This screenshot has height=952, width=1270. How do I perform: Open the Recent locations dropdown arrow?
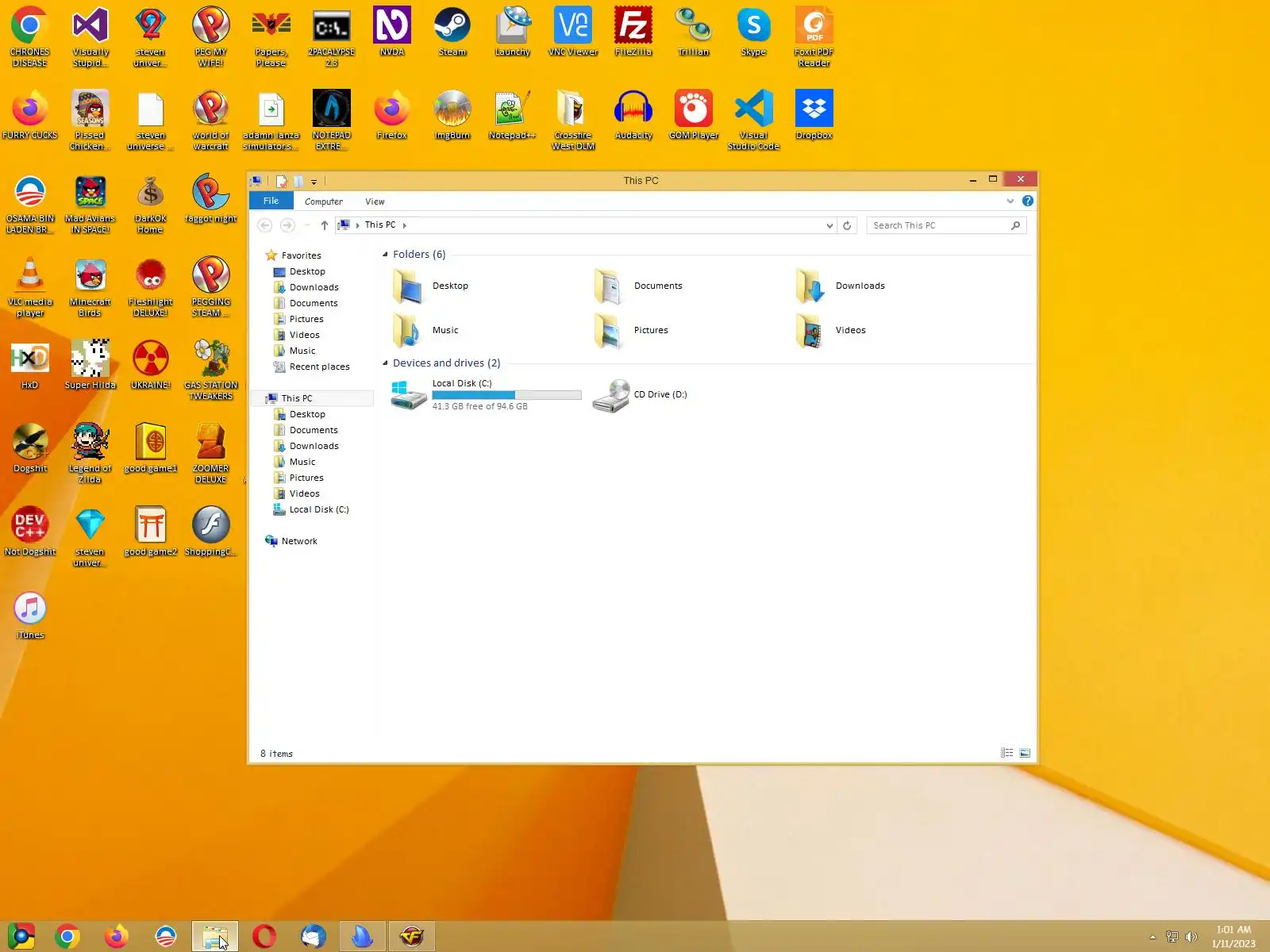pos(306,225)
